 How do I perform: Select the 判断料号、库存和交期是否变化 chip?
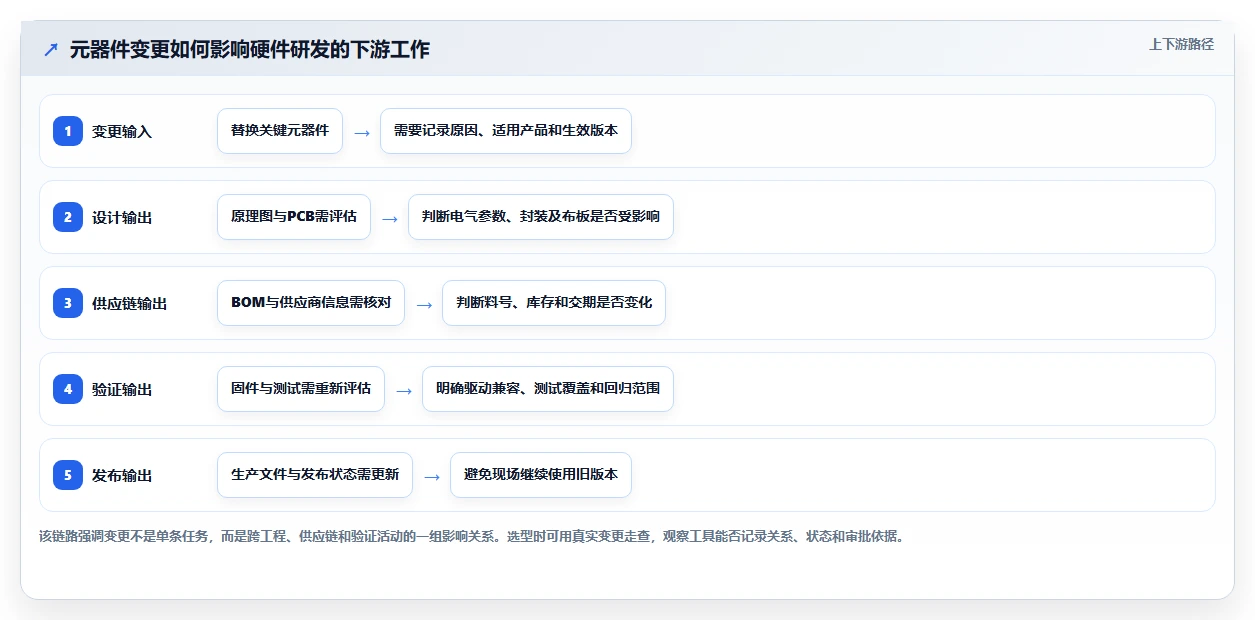coord(554,303)
